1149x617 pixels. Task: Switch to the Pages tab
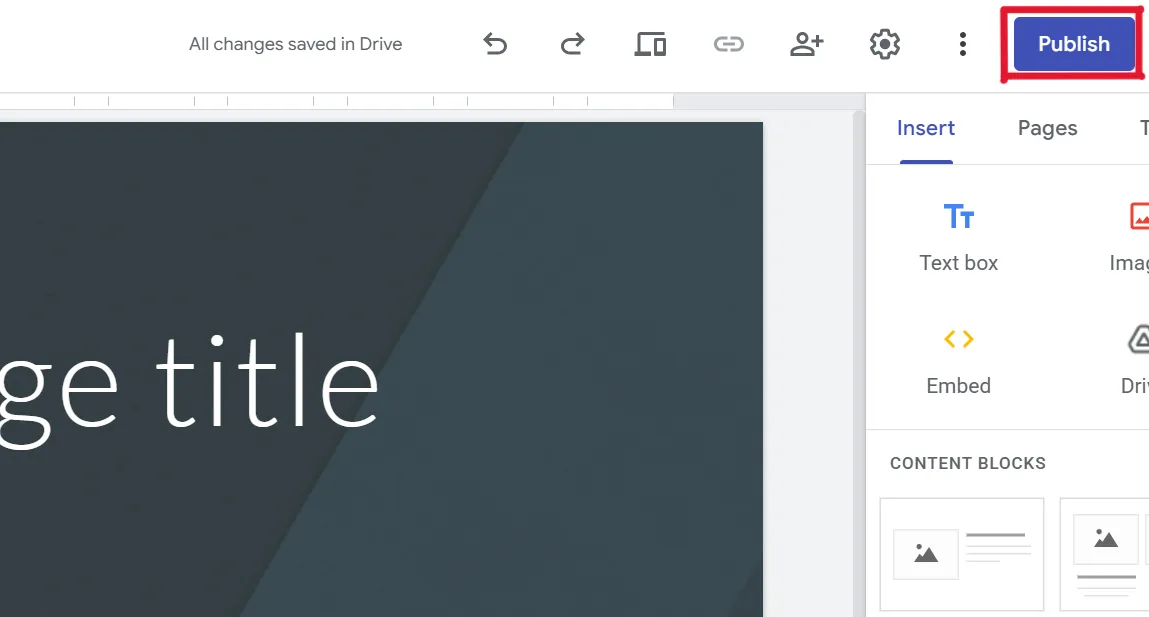tap(1047, 128)
